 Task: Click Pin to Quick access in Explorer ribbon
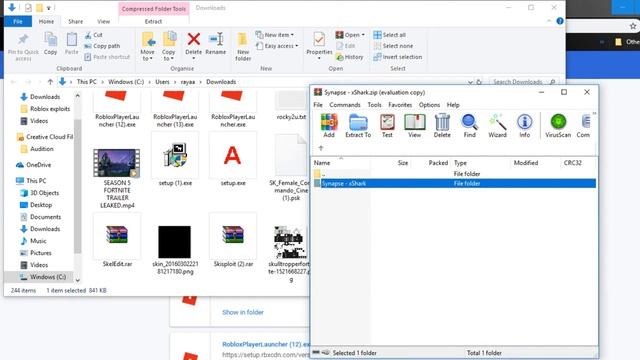[x=23, y=47]
